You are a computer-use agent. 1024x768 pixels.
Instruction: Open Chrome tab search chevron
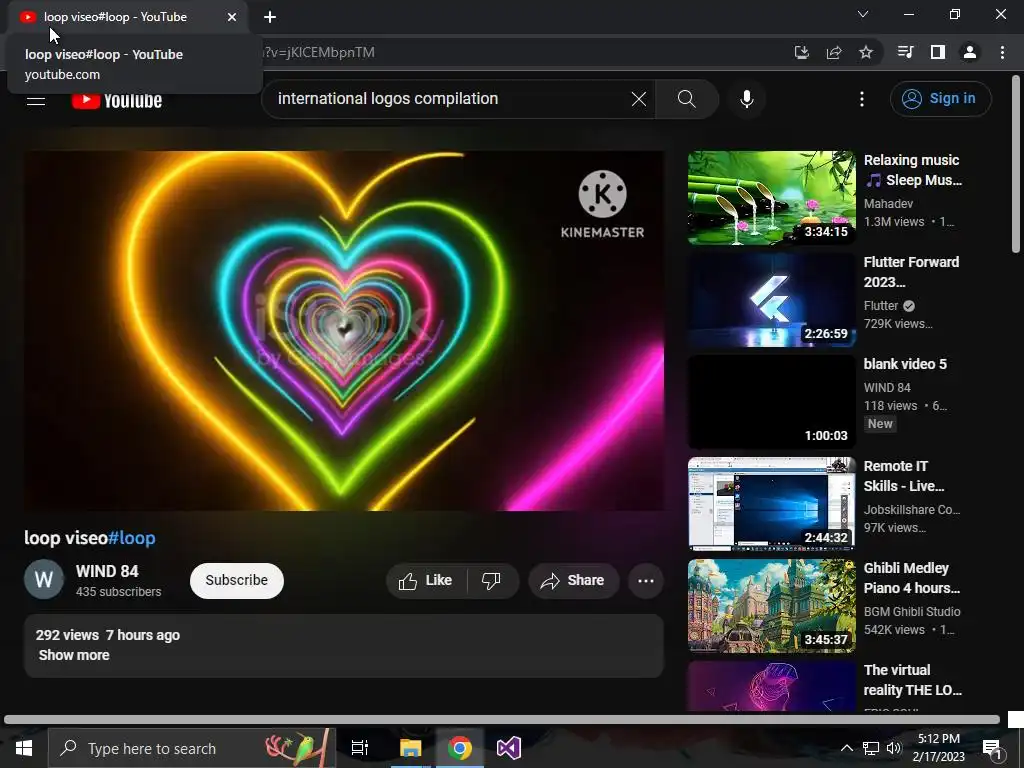pyautogui.click(x=863, y=14)
